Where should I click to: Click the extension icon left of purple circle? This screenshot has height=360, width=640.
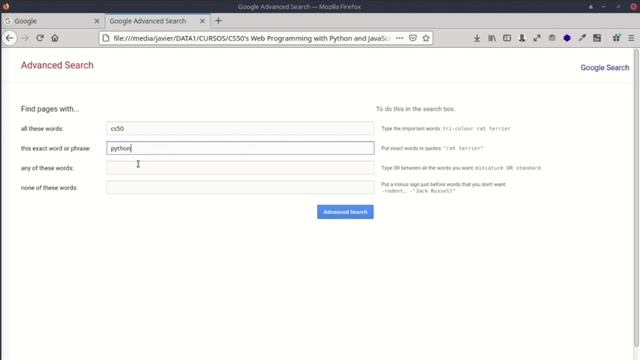click(552, 38)
